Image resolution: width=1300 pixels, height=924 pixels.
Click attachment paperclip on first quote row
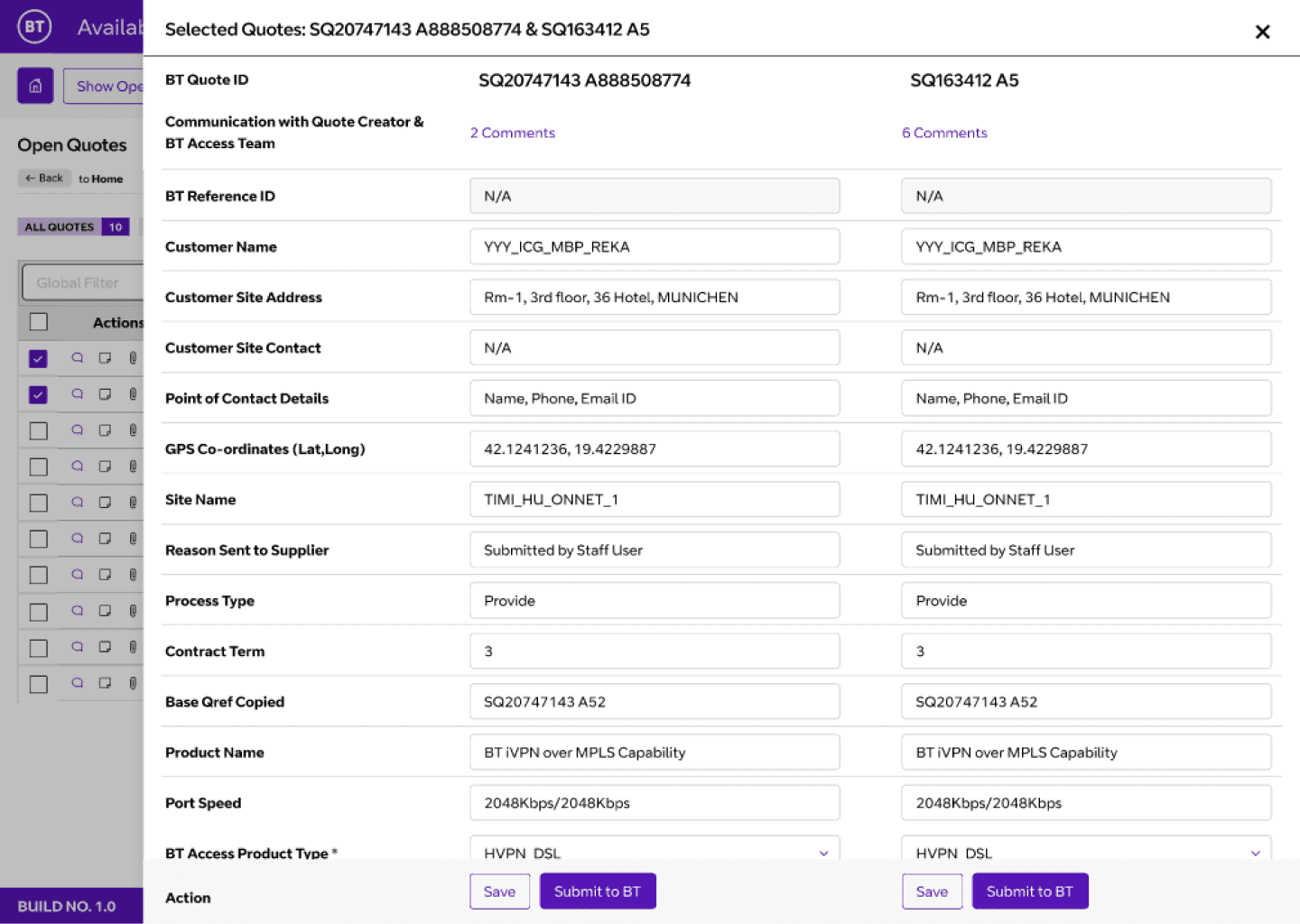pyautogui.click(x=133, y=358)
